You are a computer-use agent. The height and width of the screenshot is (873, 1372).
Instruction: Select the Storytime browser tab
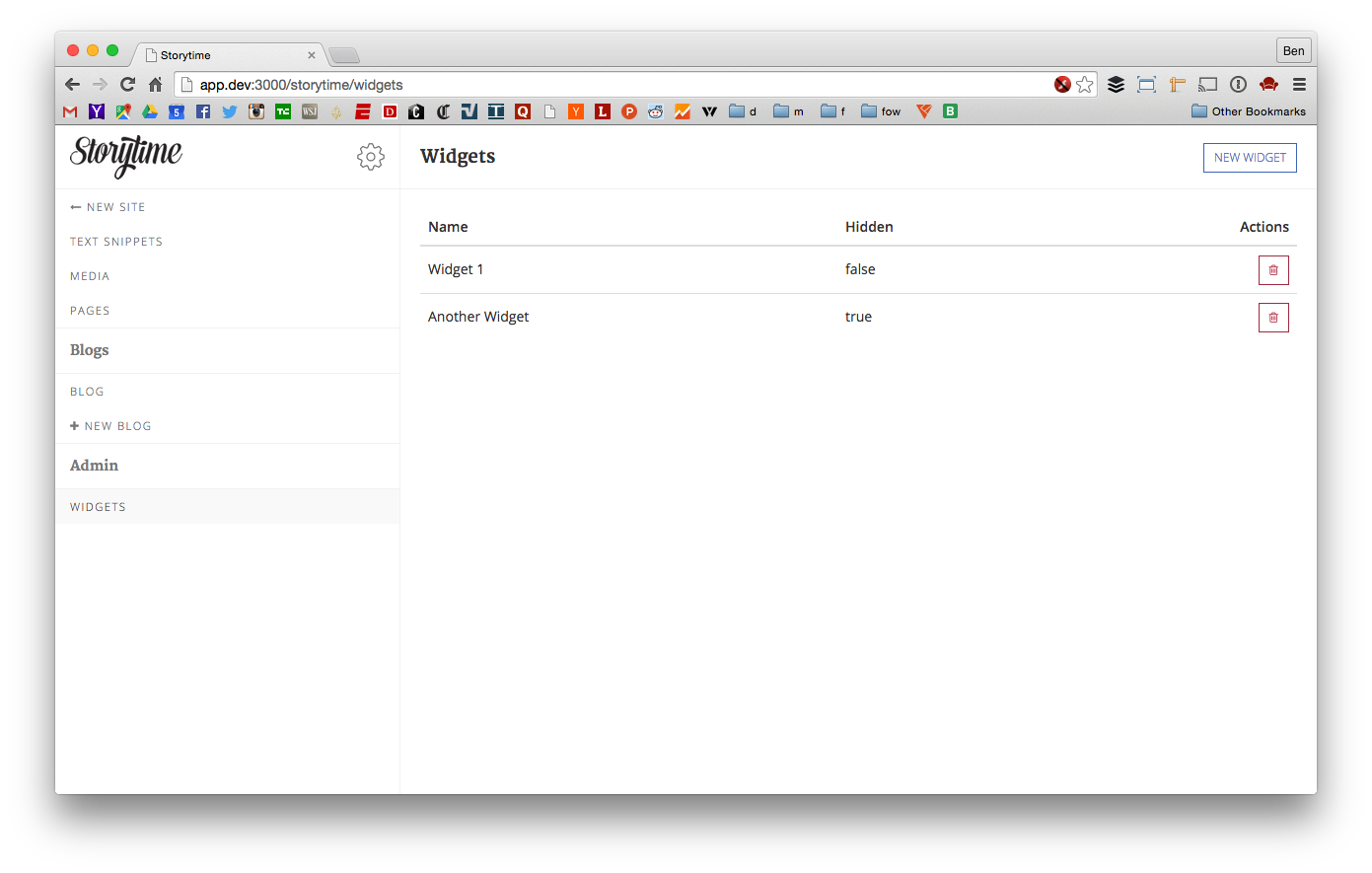click(227, 55)
